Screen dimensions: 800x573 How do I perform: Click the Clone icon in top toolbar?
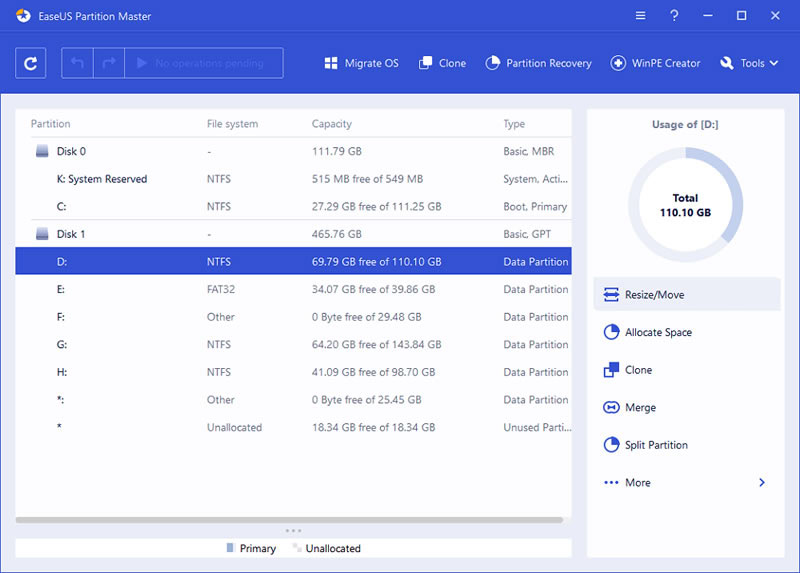(x=425, y=63)
